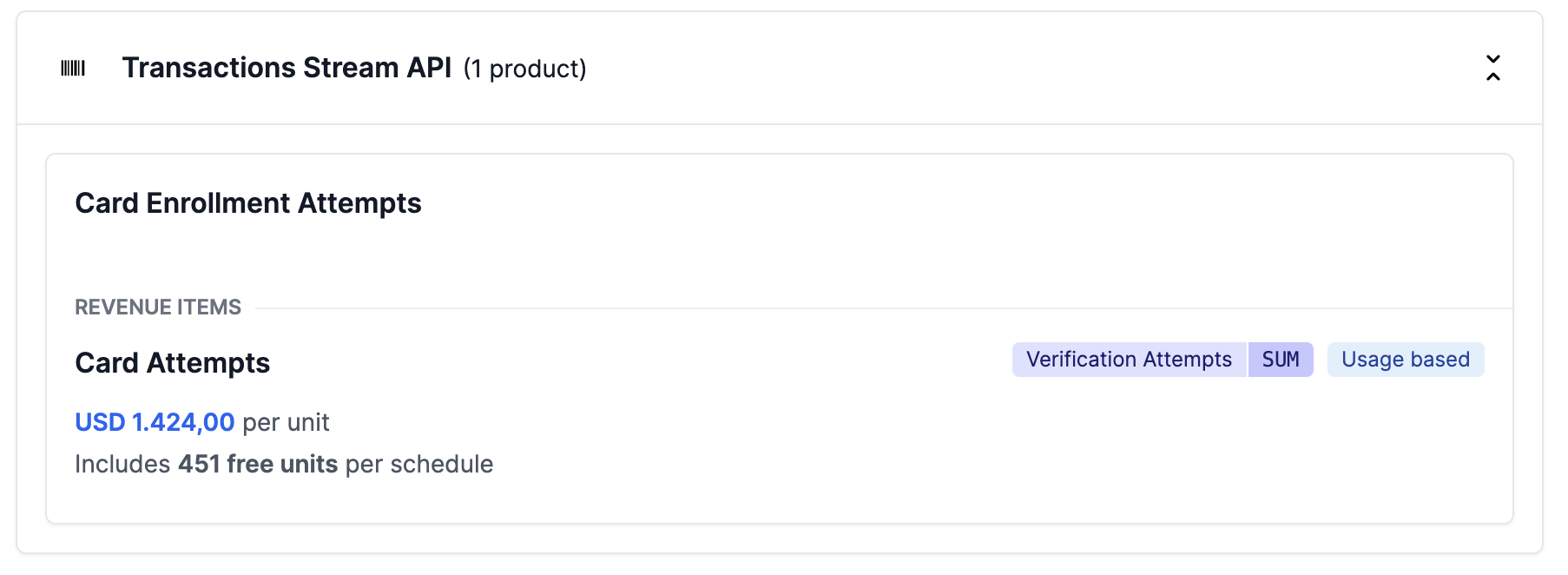
Task: Click the word Includes under the price
Action: [122, 464]
